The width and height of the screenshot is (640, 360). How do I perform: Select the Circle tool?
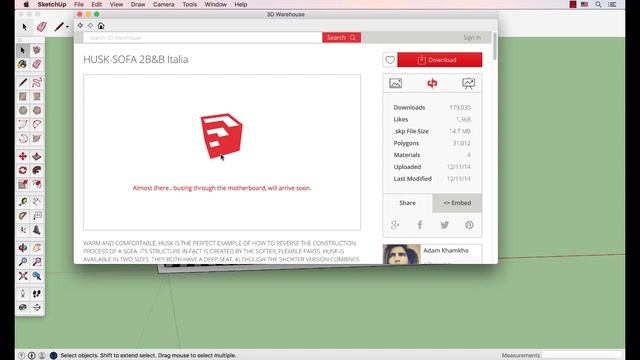coord(23,110)
